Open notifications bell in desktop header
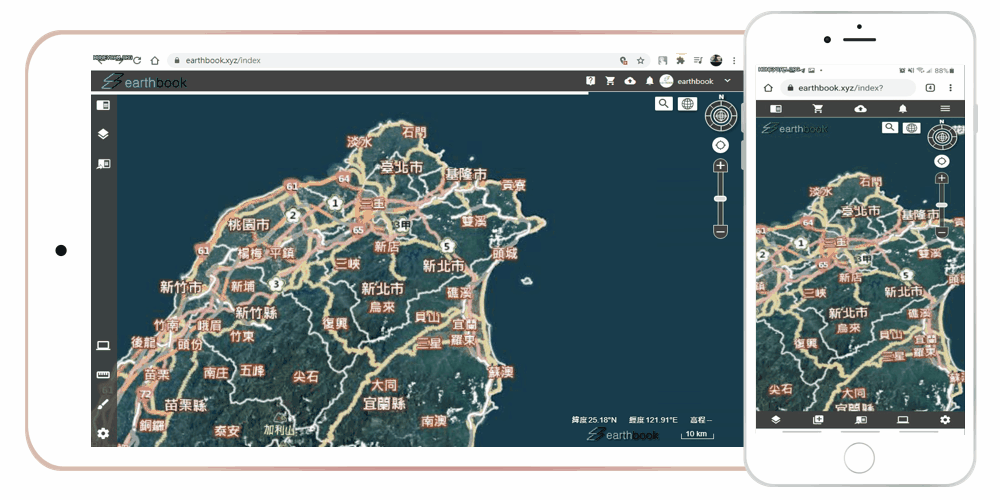Image resolution: width=1000 pixels, height=500 pixels. click(649, 81)
